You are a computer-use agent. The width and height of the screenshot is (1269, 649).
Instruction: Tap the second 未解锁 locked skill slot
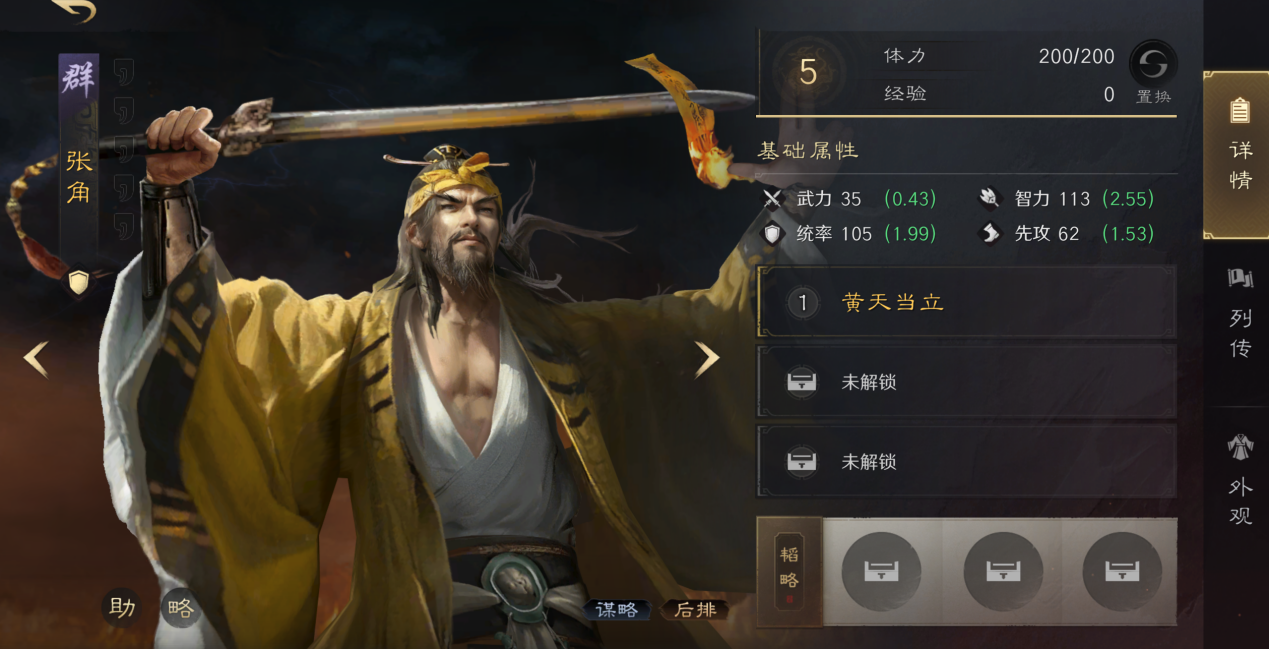pos(966,461)
